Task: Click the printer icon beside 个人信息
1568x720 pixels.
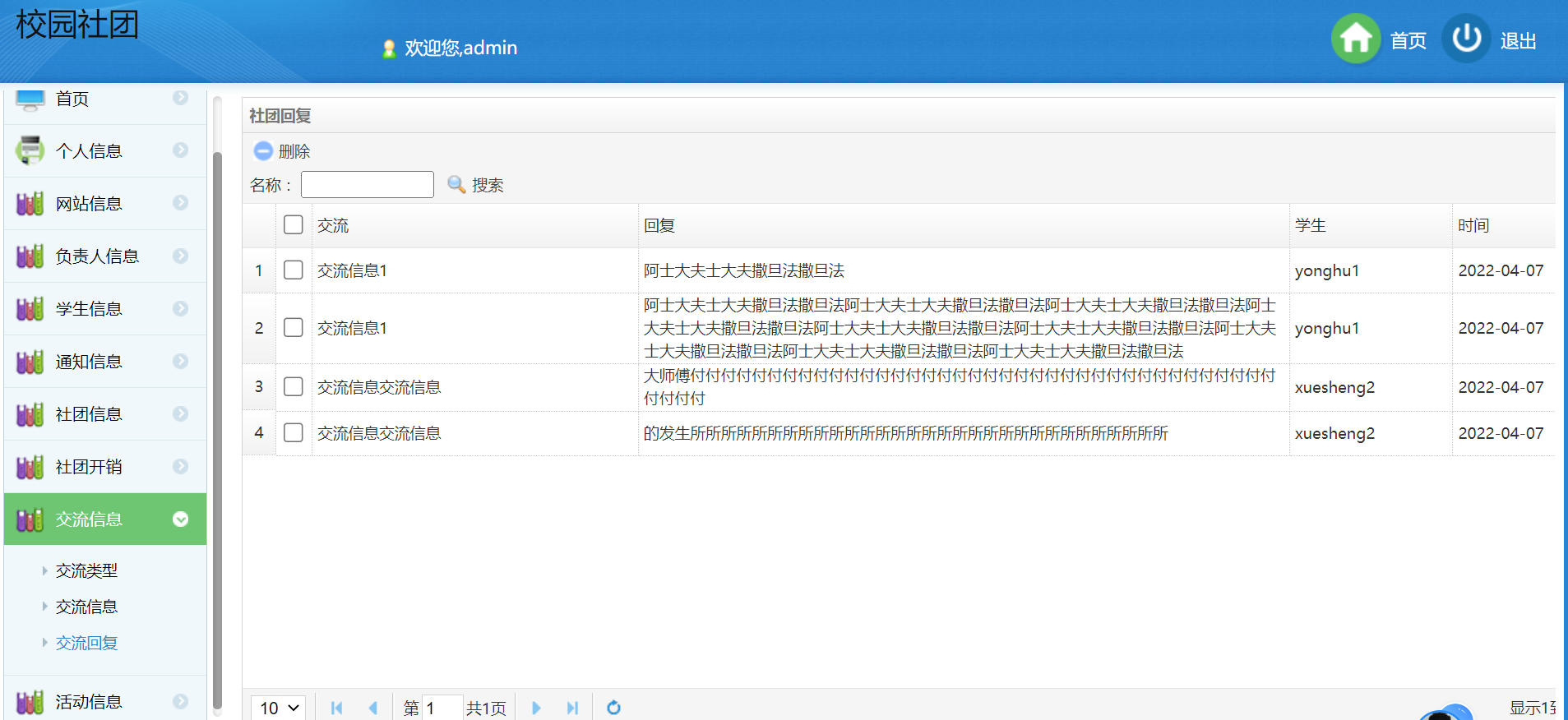Action: (x=30, y=150)
